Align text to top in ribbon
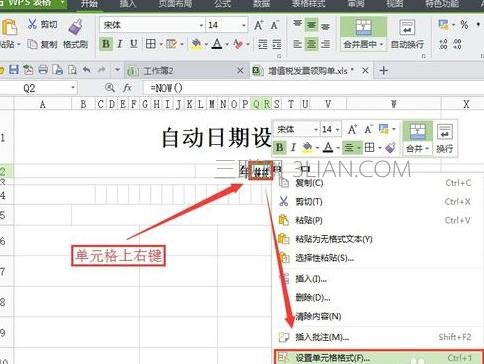The image size is (484, 364). [x=297, y=24]
